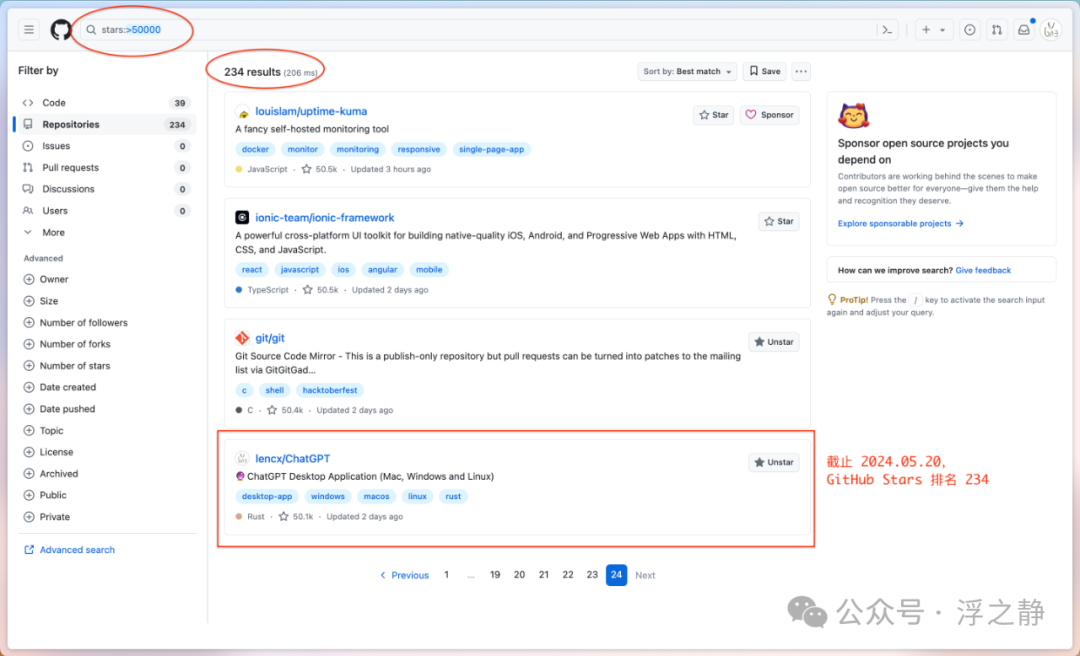Add the Size advanced filter

(41, 301)
